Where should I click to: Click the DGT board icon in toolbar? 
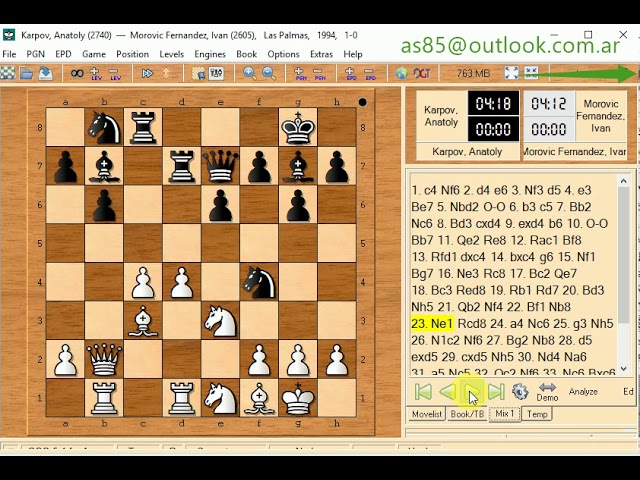(422, 73)
